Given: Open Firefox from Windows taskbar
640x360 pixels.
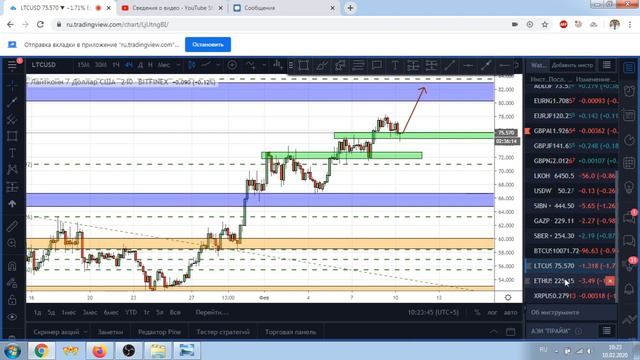Looking at the screenshot, I should [x=100, y=351].
